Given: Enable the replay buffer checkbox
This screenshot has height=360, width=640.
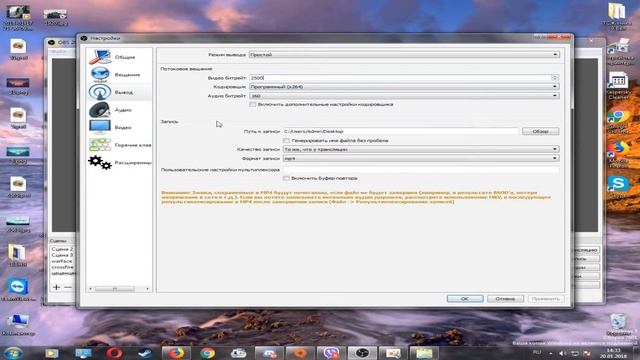Looking at the screenshot, I should pos(287,178).
